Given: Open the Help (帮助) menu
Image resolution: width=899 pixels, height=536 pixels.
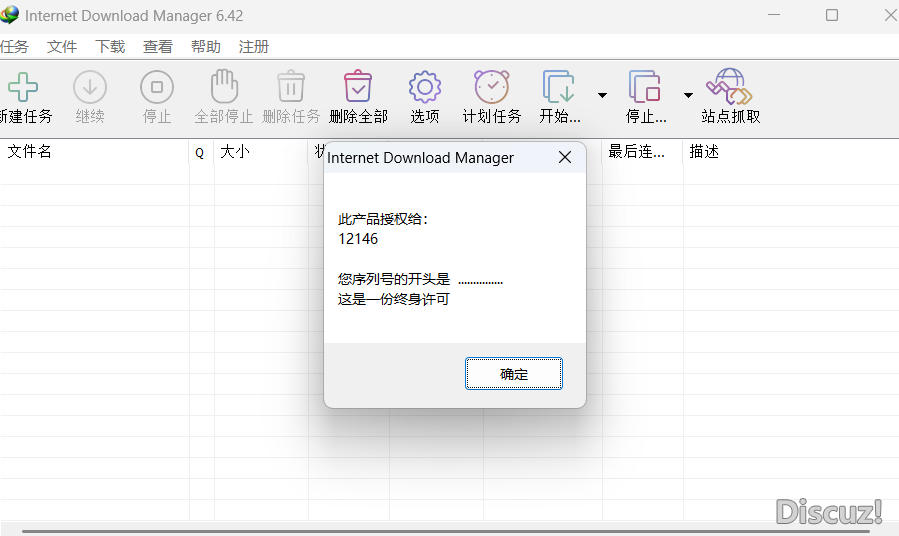Looking at the screenshot, I should (206, 47).
